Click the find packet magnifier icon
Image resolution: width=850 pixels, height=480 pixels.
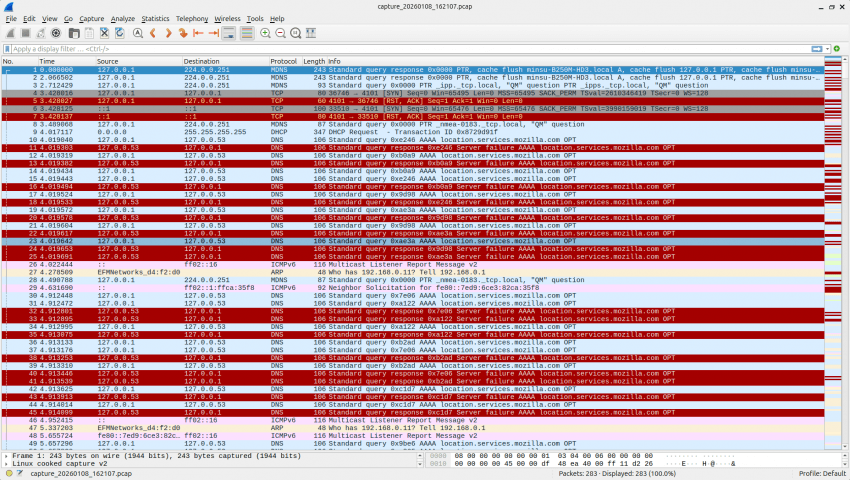tap(138, 33)
